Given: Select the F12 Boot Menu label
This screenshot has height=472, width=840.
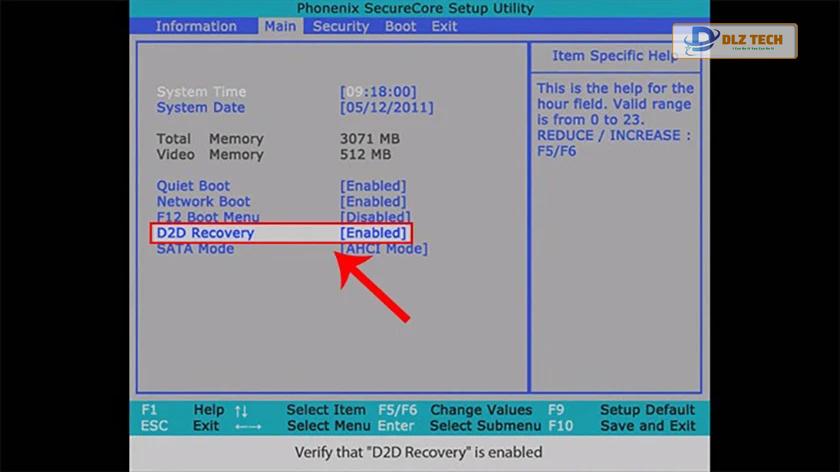Looking at the screenshot, I should 208,217.
